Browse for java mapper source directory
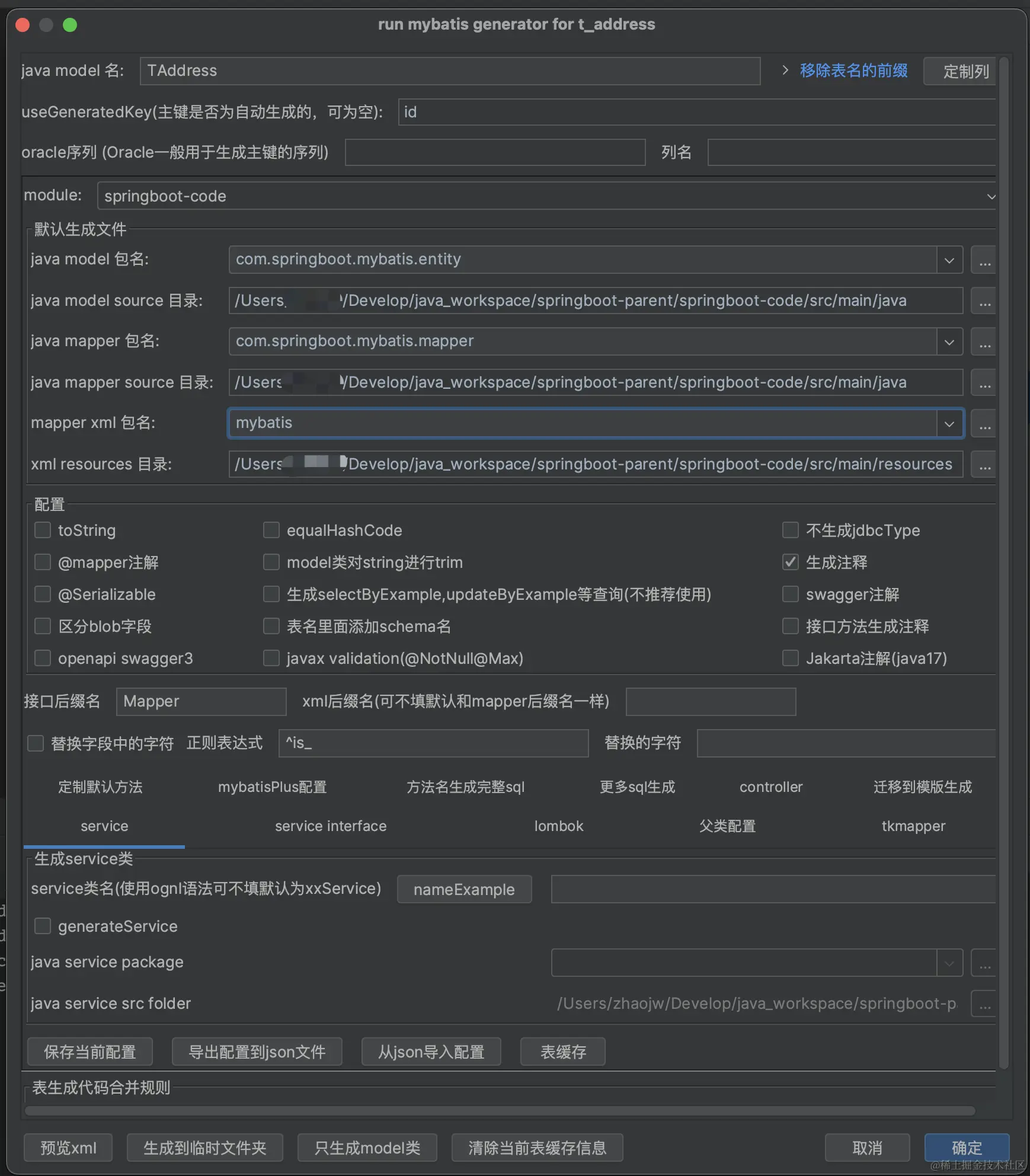1030x1176 pixels. tap(984, 382)
